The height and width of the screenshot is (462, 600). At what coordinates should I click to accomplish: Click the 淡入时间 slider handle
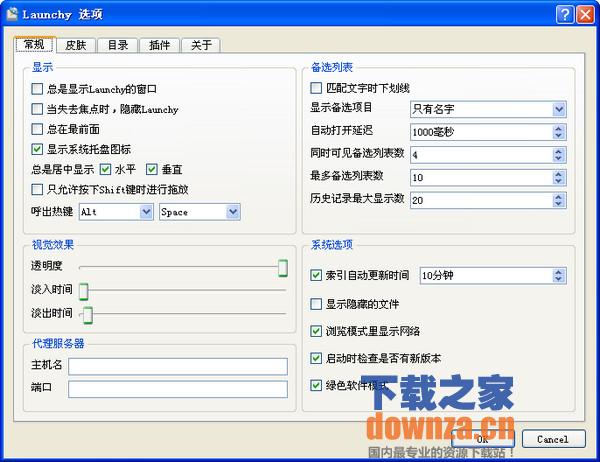(83, 291)
